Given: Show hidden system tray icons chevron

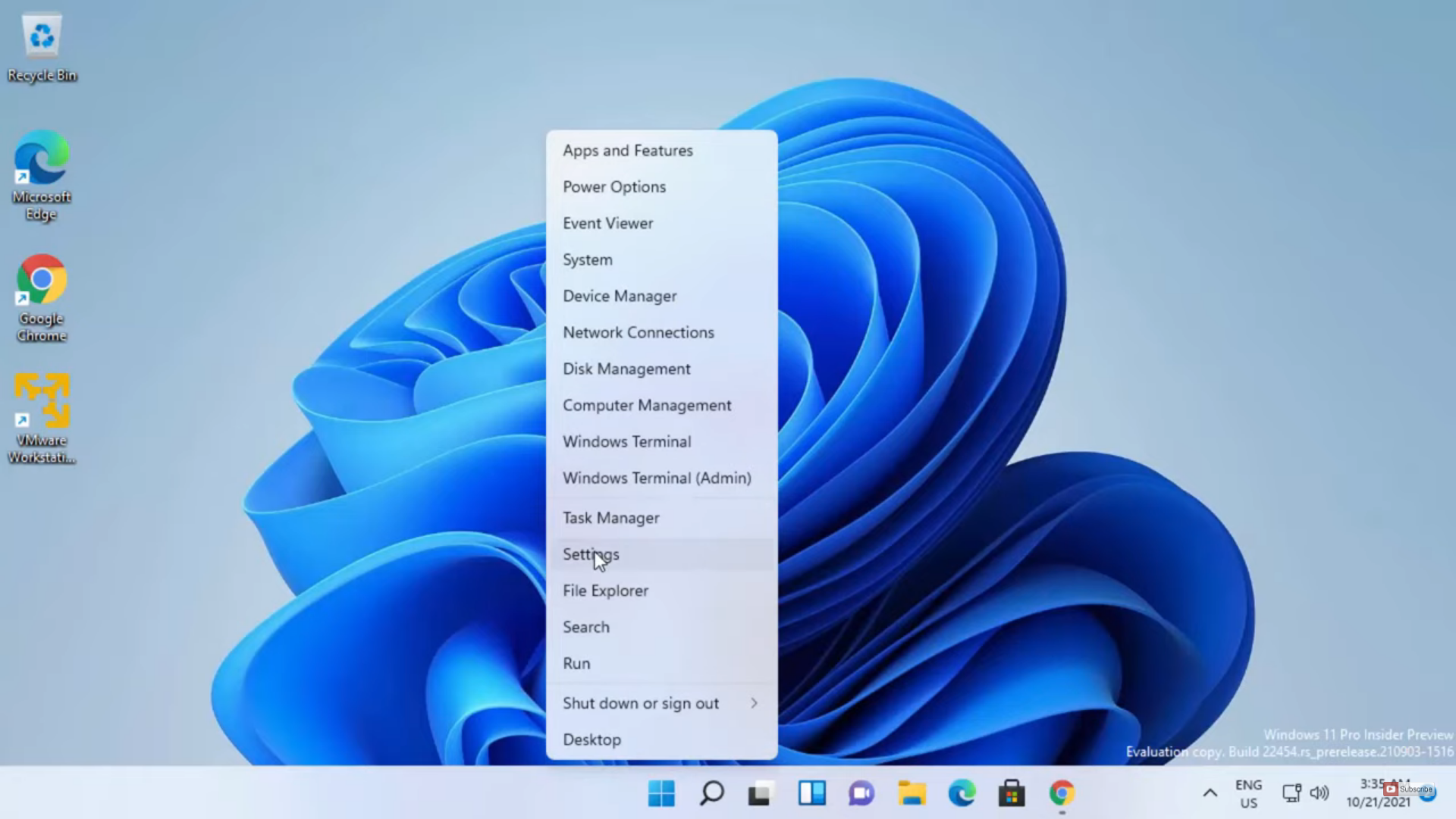Looking at the screenshot, I should [x=1210, y=793].
